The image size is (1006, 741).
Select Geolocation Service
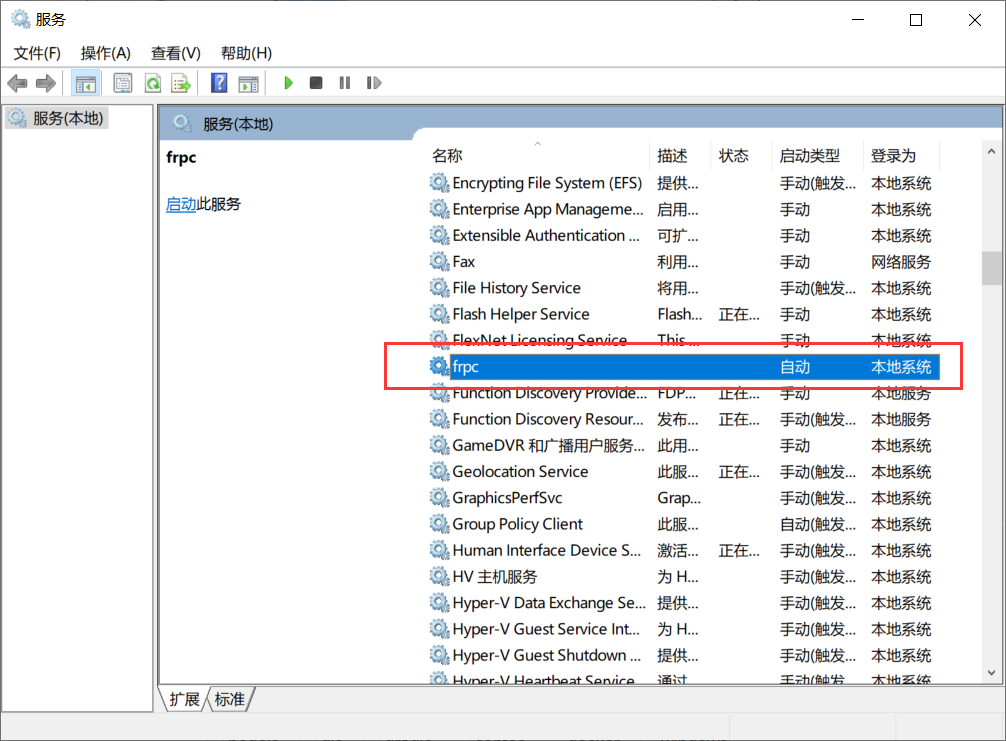coord(683,472)
